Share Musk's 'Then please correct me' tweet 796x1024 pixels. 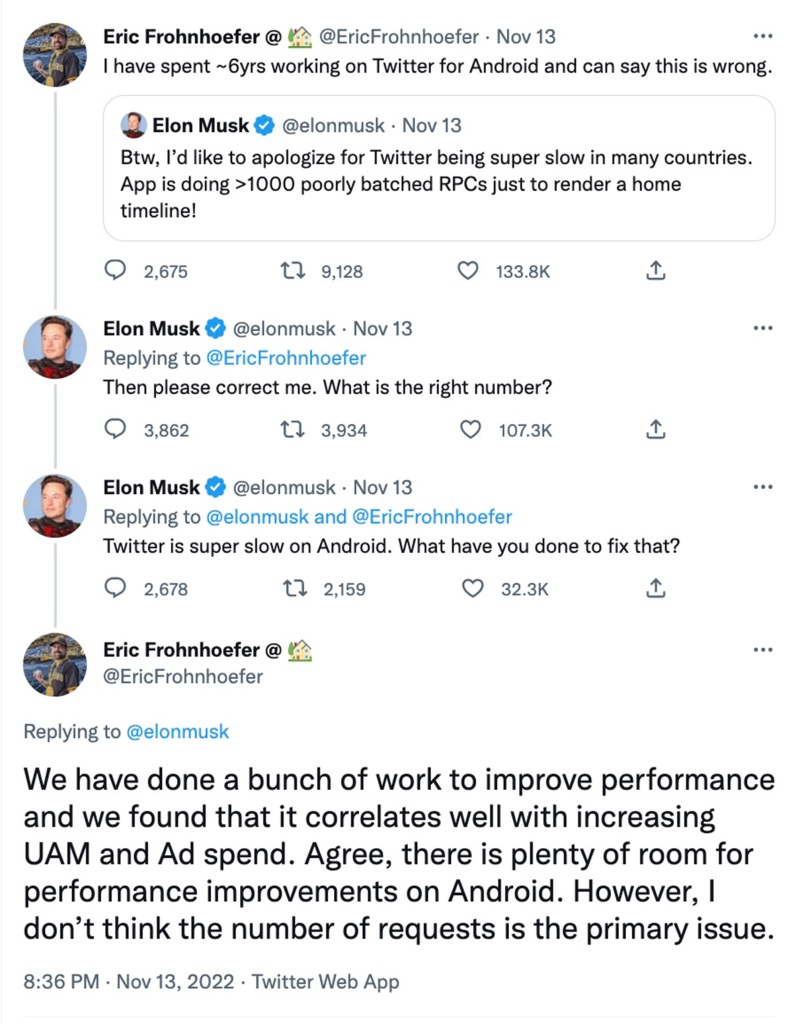656,430
